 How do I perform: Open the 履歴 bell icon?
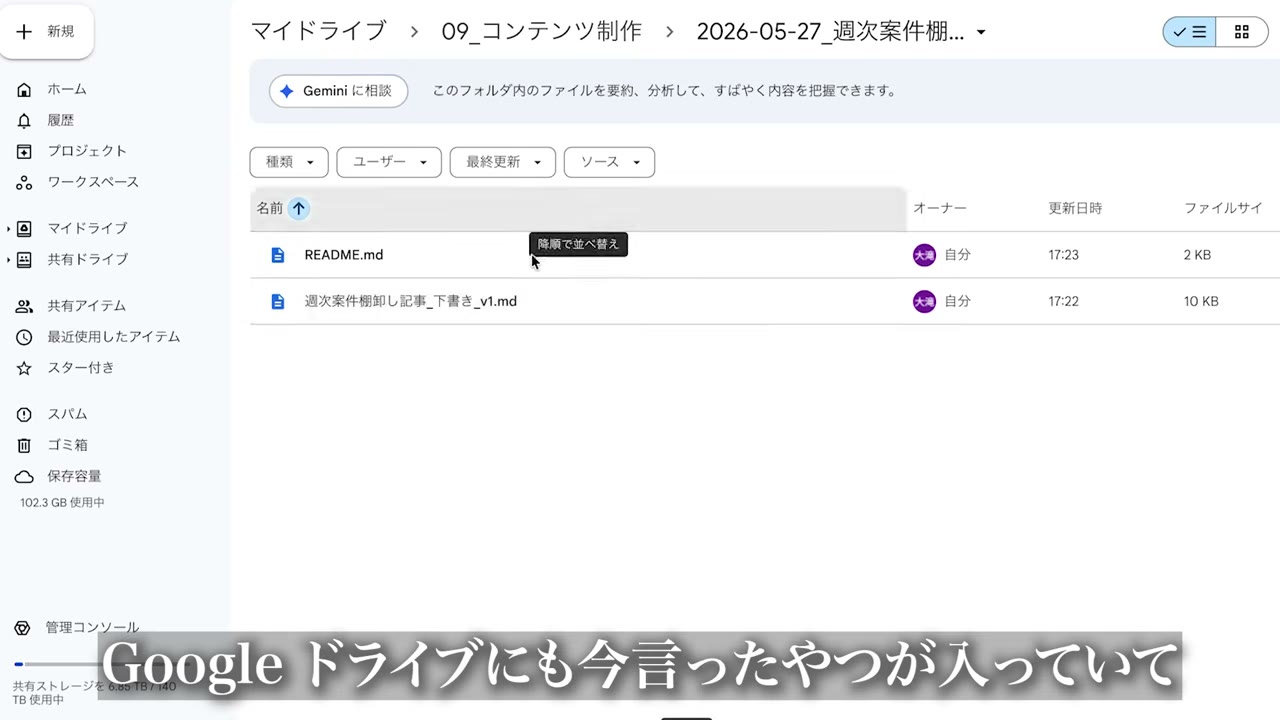[x=24, y=121]
